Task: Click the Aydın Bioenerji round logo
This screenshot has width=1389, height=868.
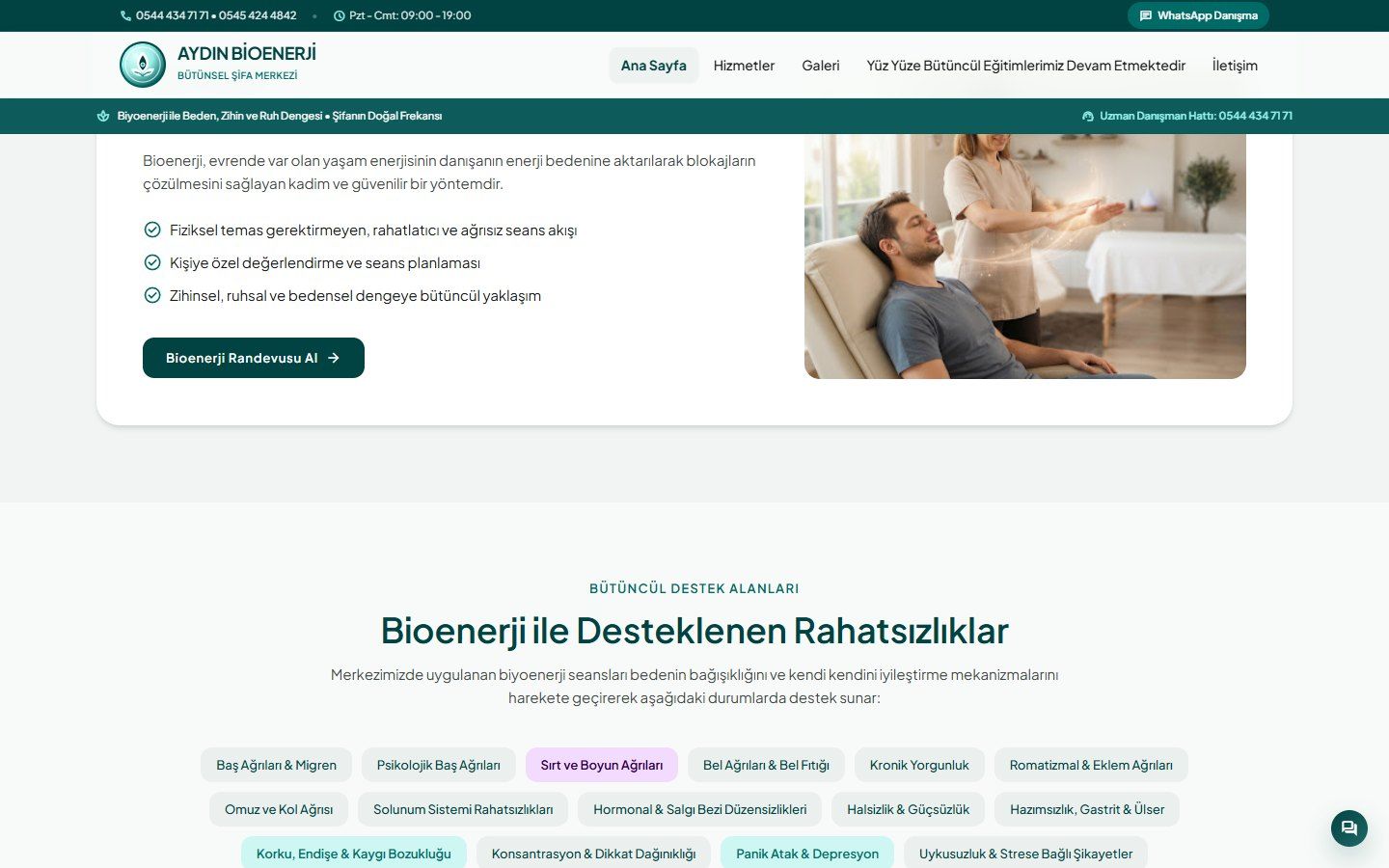Action: coord(143,65)
